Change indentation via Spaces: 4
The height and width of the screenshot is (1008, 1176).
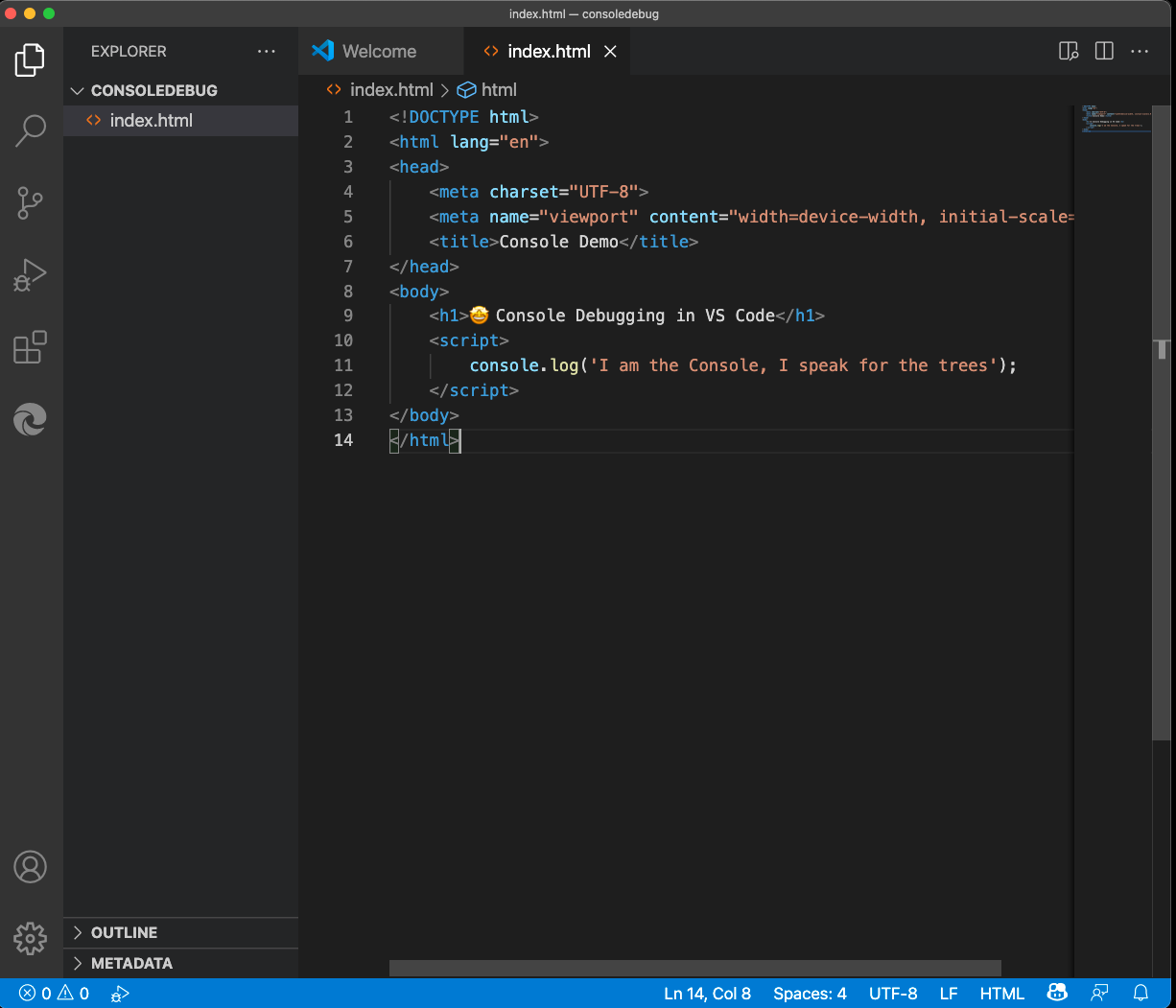point(810,994)
